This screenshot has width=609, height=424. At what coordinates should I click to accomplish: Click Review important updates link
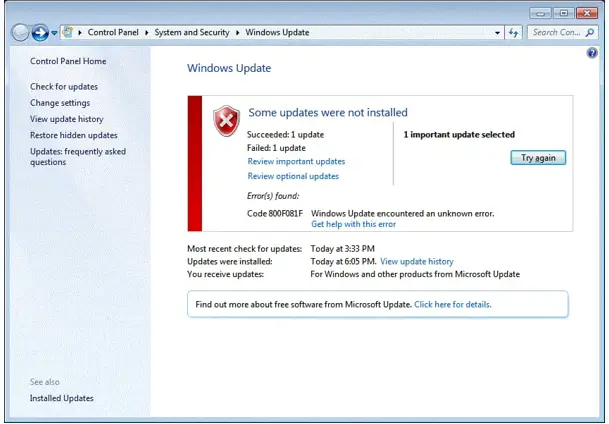click(x=296, y=162)
